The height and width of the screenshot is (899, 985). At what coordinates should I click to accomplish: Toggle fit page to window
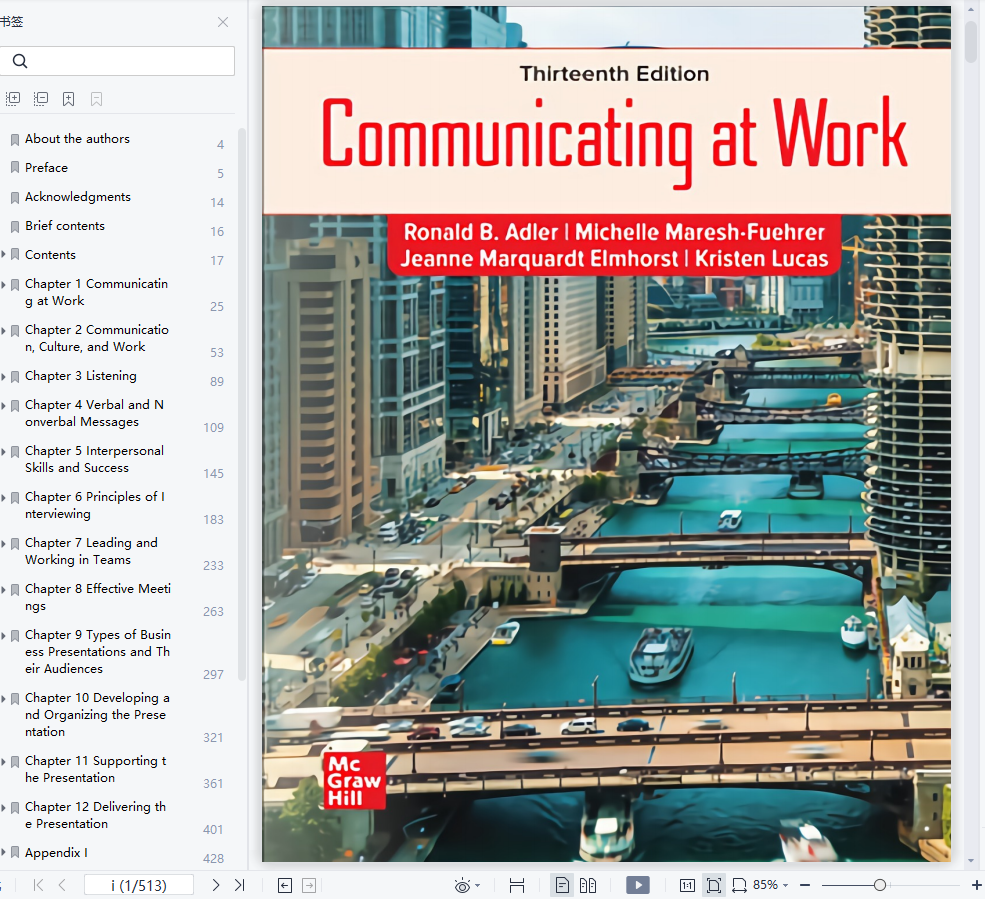tap(714, 885)
